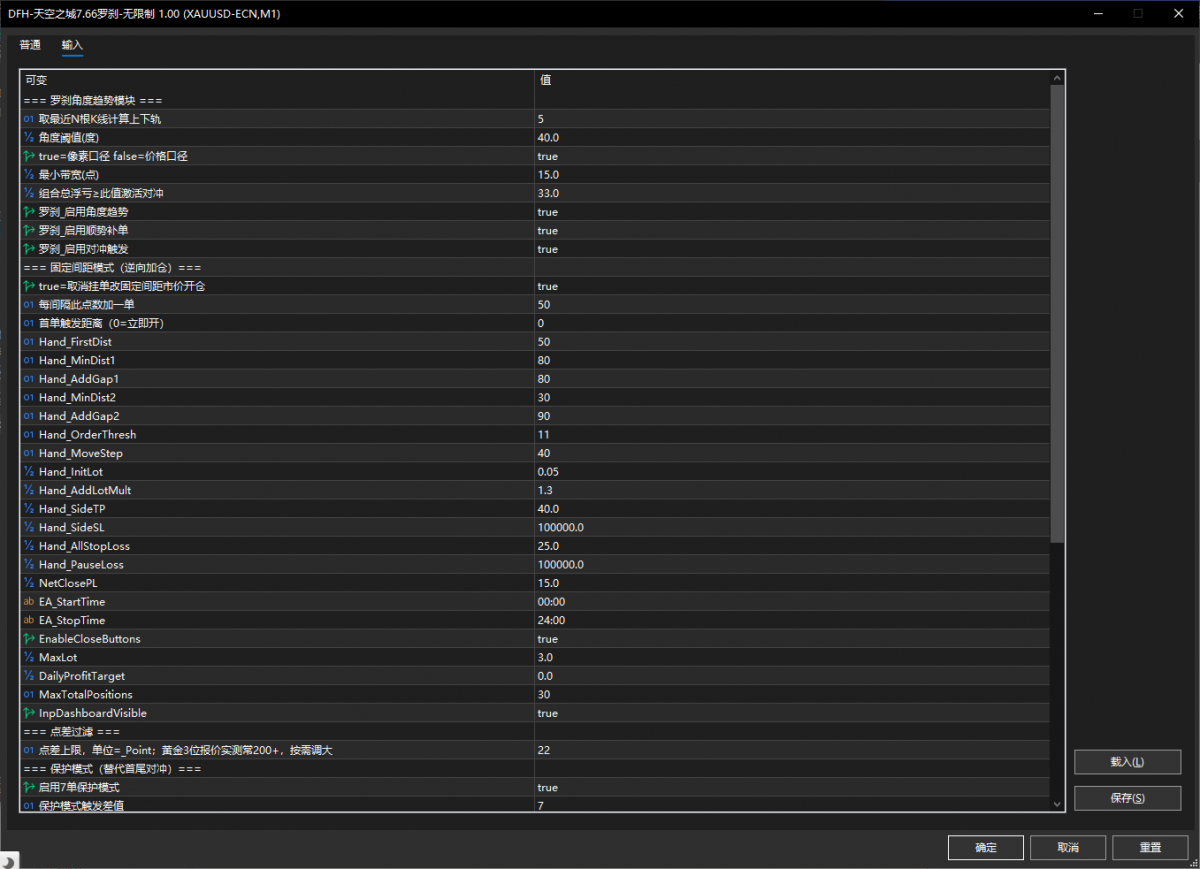Click the scrollbar down arrow of the inputs list
This screenshot has height=869, width=1200.
1057,803
